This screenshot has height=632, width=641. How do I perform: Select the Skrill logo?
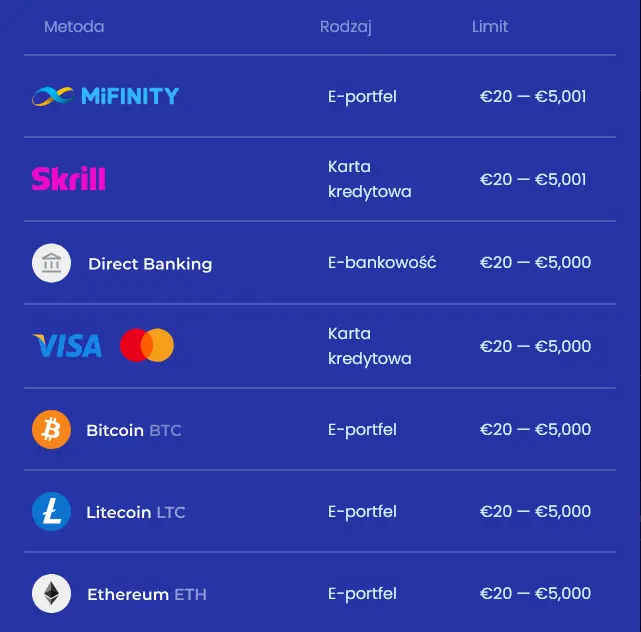[x=69, y=179]
